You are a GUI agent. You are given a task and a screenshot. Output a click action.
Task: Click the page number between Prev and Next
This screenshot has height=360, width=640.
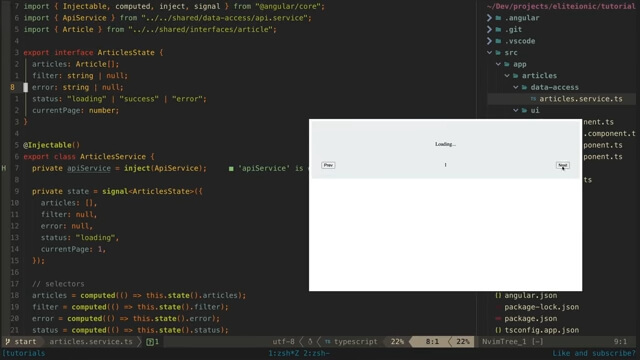(445, 165)
